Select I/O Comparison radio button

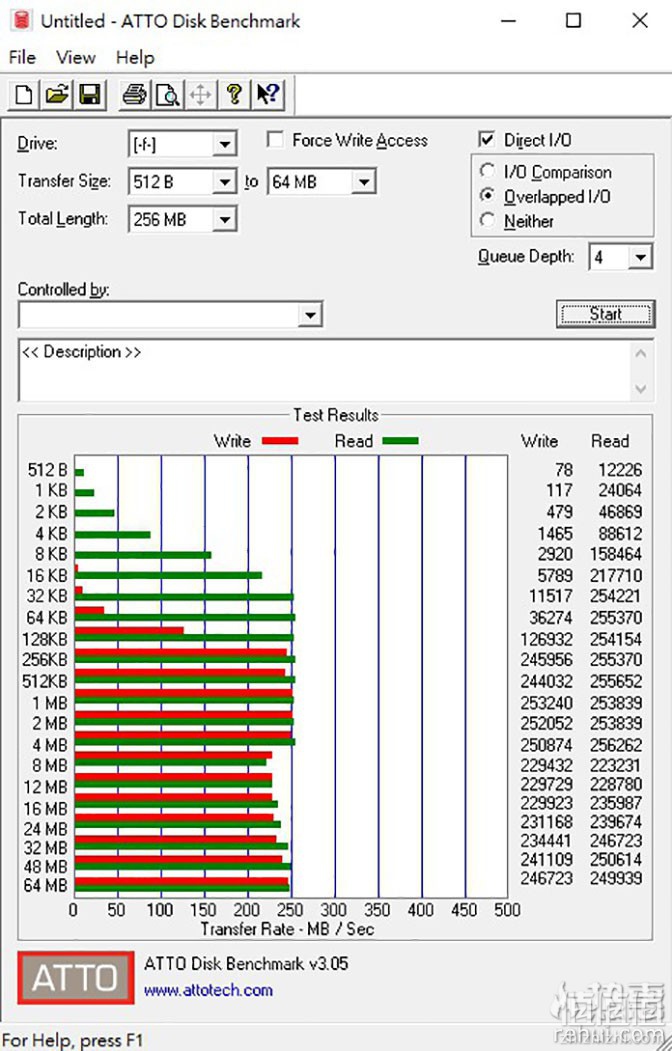pyautogui.click(x=488, y=172)
